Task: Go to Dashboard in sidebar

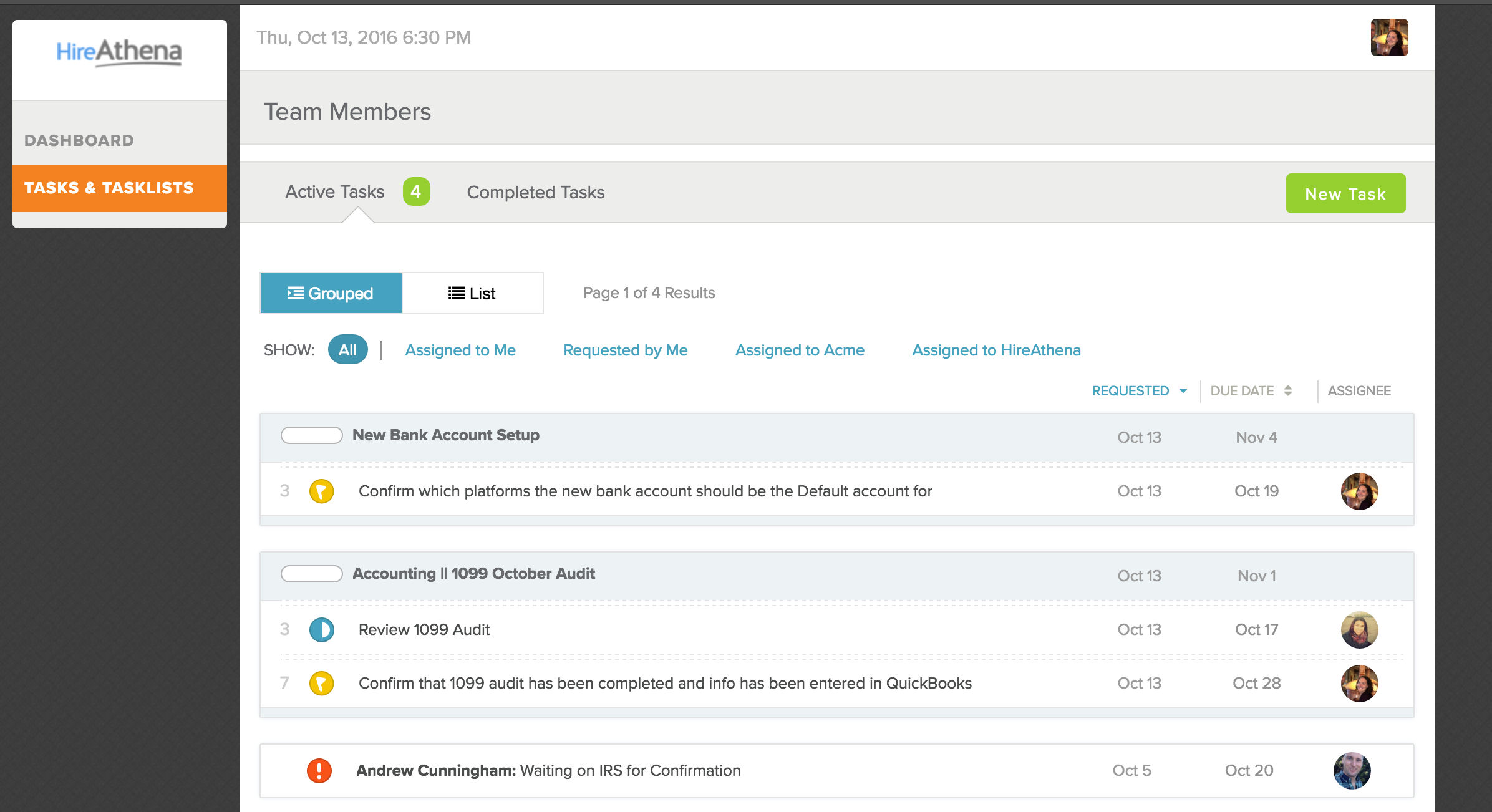Action: [79, 140]
